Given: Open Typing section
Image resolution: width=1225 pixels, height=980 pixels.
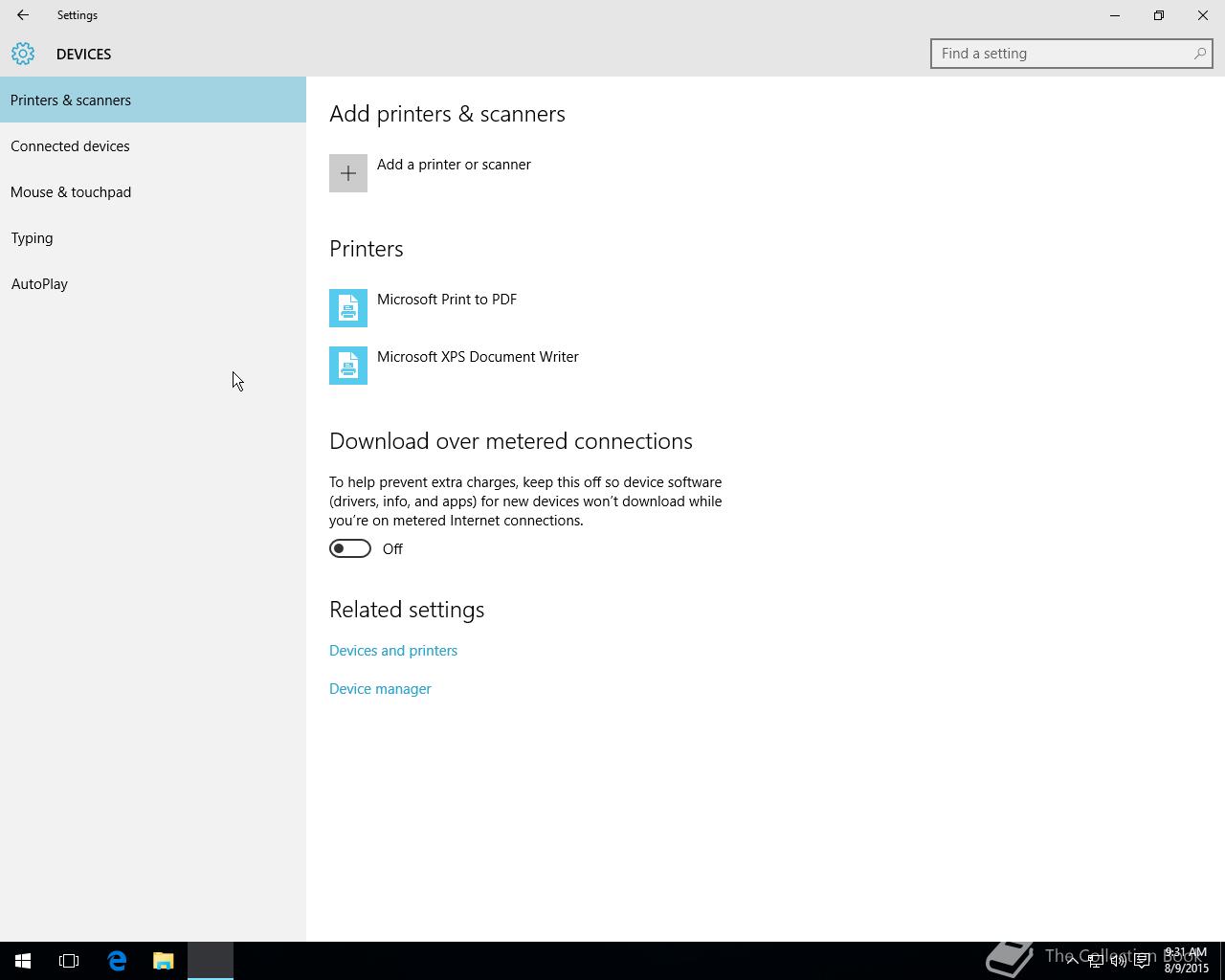Looking at the screenshot, I should pyautogui.click(x=153, y=237).
